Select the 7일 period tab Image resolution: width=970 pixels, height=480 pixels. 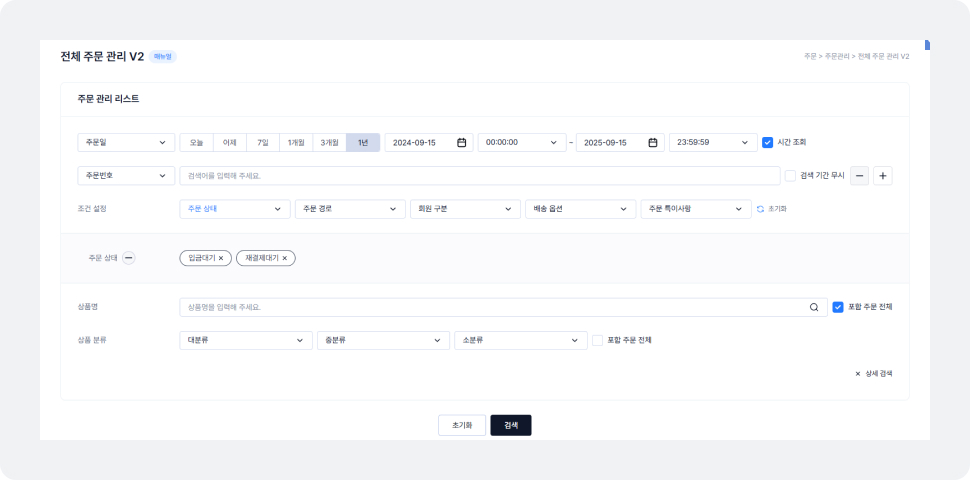pyautogui.click(x=262, y=143)
